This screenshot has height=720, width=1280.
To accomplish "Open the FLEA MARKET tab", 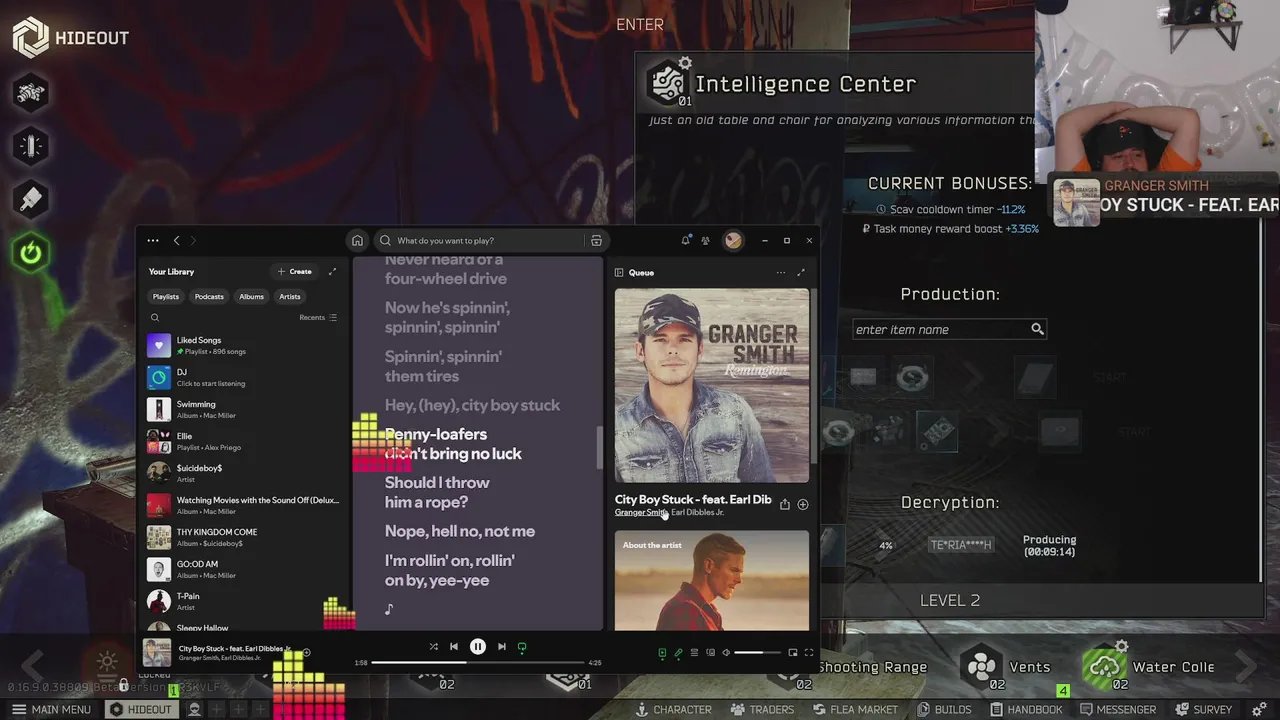I will tap(854, 709).
